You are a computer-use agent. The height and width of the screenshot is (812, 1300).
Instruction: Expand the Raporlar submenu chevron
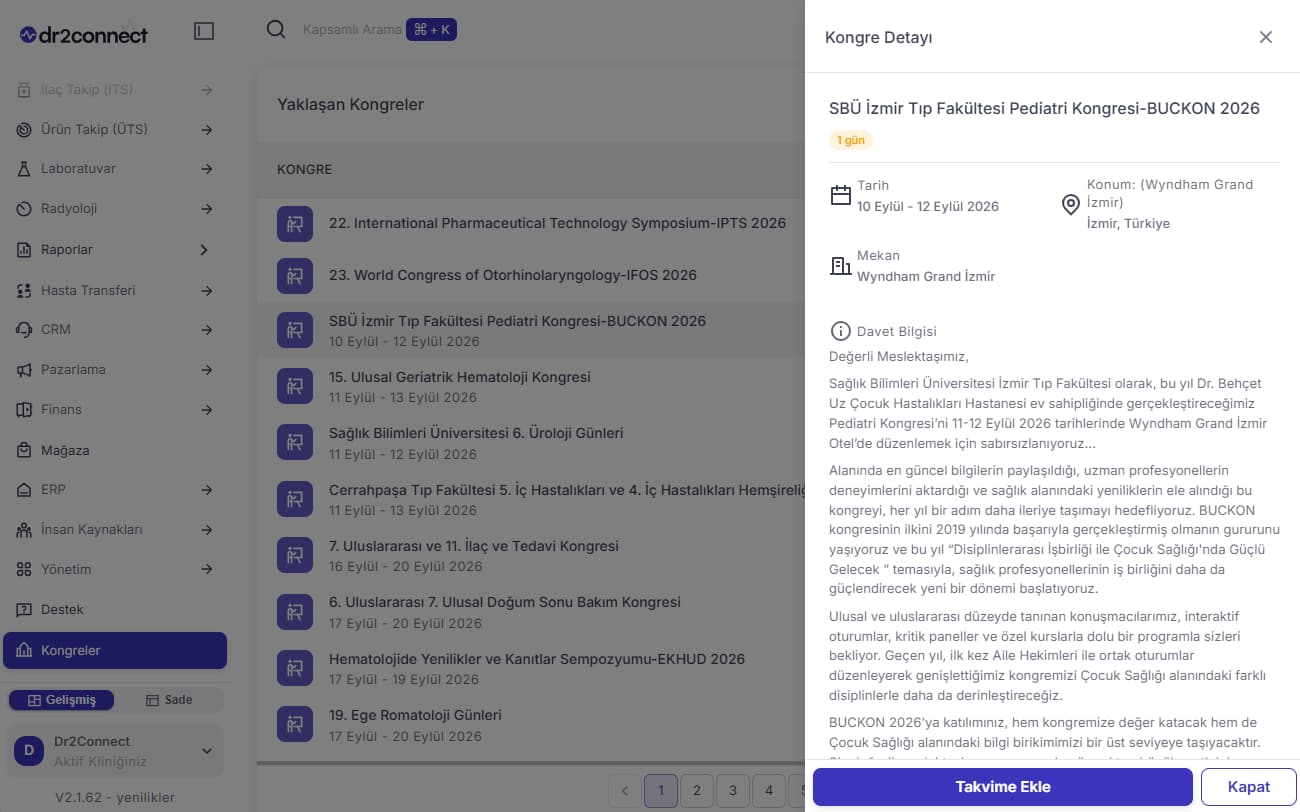point(204,249)
